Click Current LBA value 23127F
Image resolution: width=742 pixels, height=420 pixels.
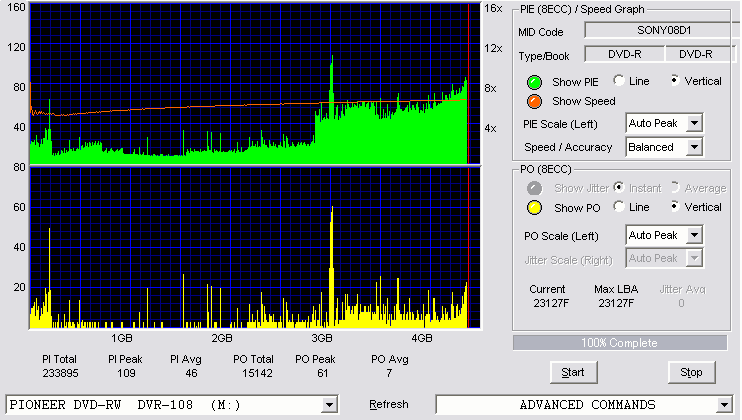551,303
